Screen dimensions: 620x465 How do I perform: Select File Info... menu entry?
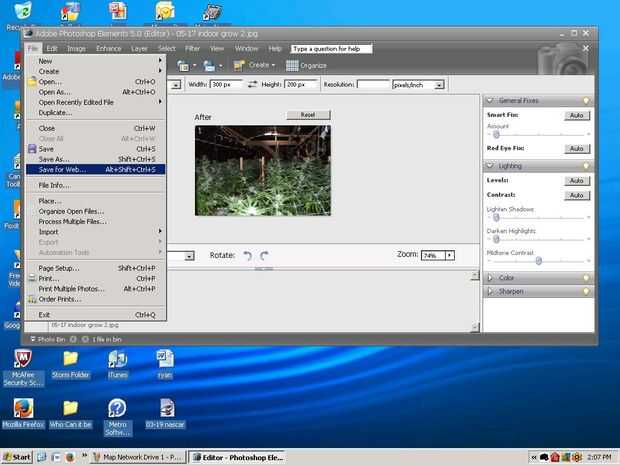pos(95,185)
